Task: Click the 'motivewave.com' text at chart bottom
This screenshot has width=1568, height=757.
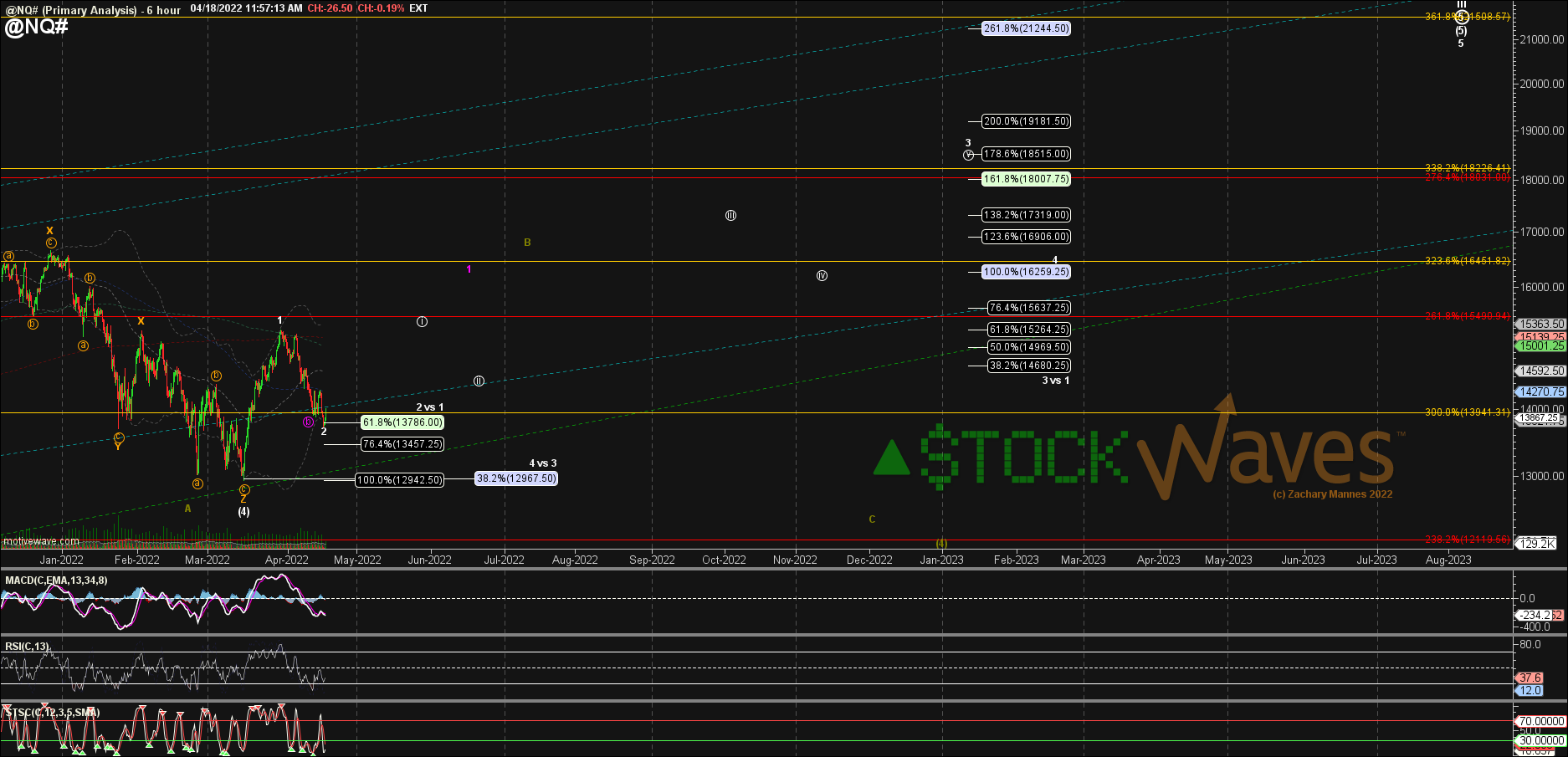Action: [41, 541]
